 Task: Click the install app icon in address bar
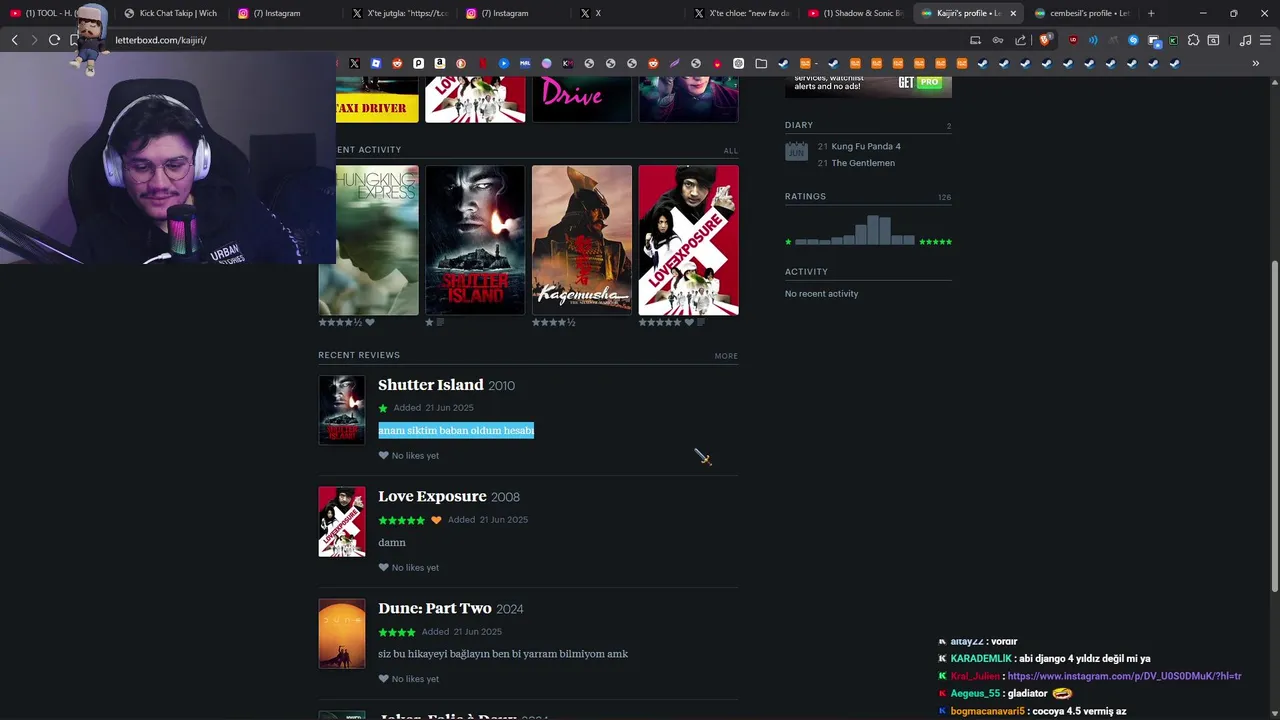click(975, 40)
